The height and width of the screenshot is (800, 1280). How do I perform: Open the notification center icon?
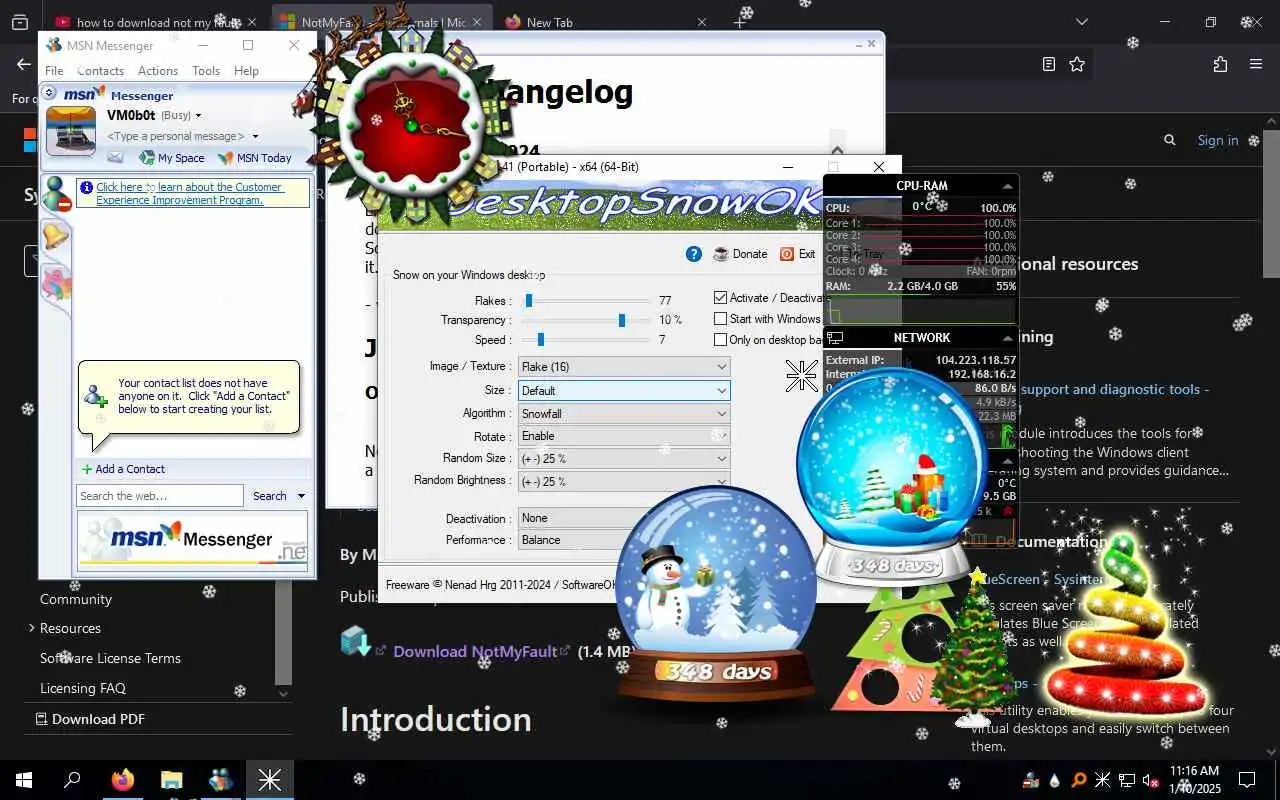pyautogui.click(x=1247, y=780)
